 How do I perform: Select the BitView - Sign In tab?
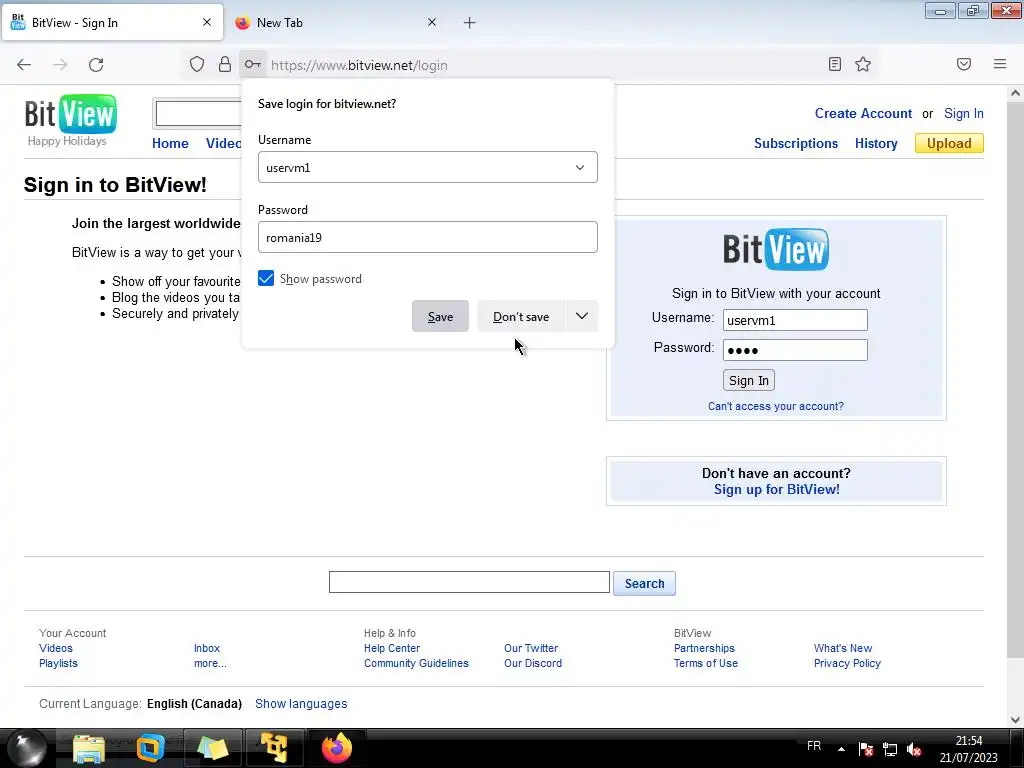(x=112, y=23)
